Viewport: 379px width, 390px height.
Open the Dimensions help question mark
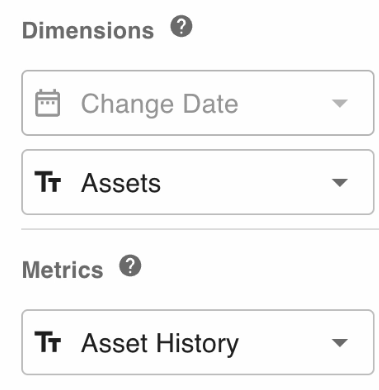pyautogui.click(x=181, y=26)
